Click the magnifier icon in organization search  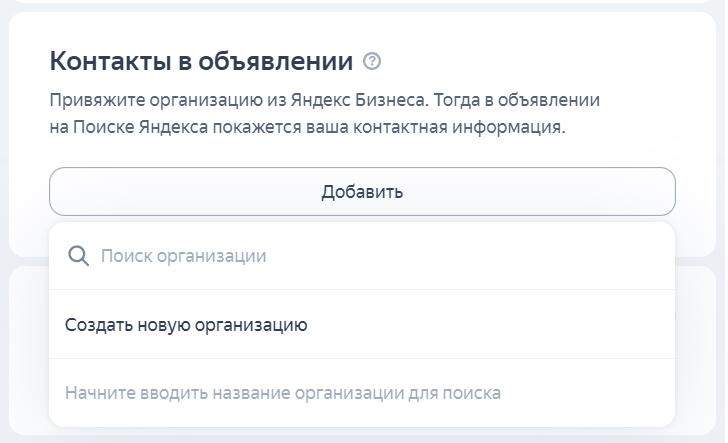pyautogui.click(x=78, y=256)
